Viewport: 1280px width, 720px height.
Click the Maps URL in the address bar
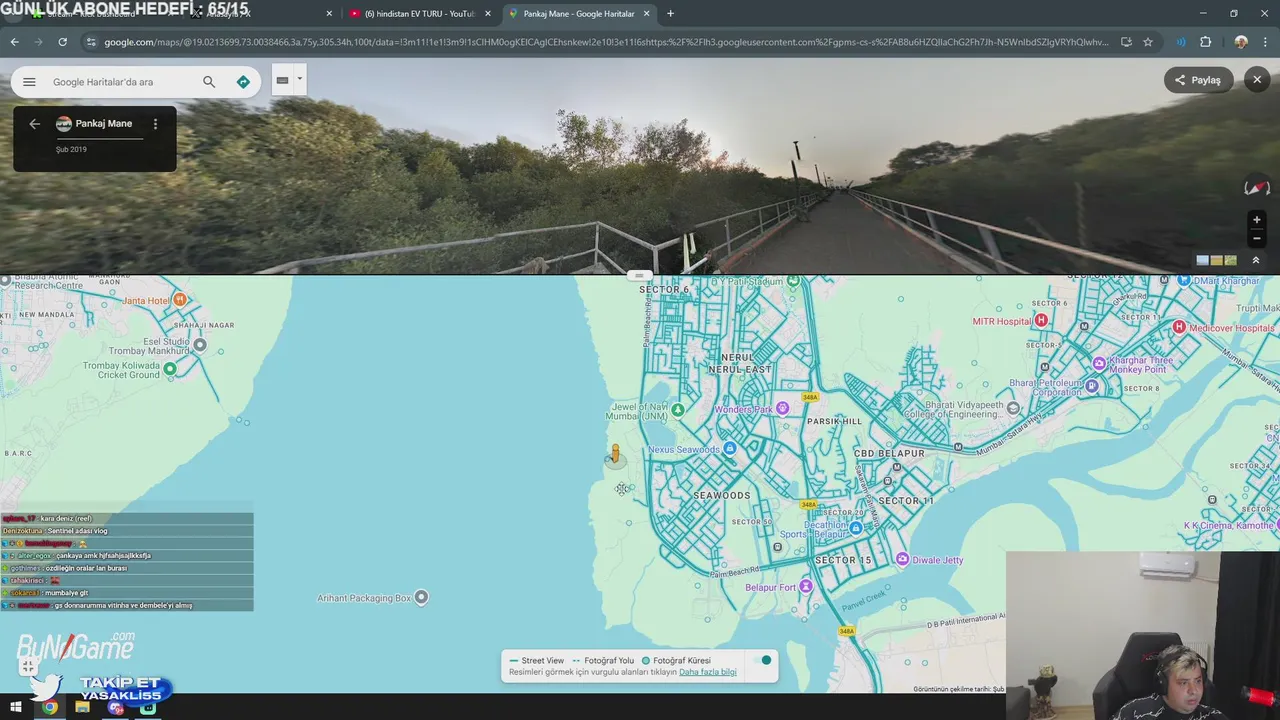(x=606, y=42)
